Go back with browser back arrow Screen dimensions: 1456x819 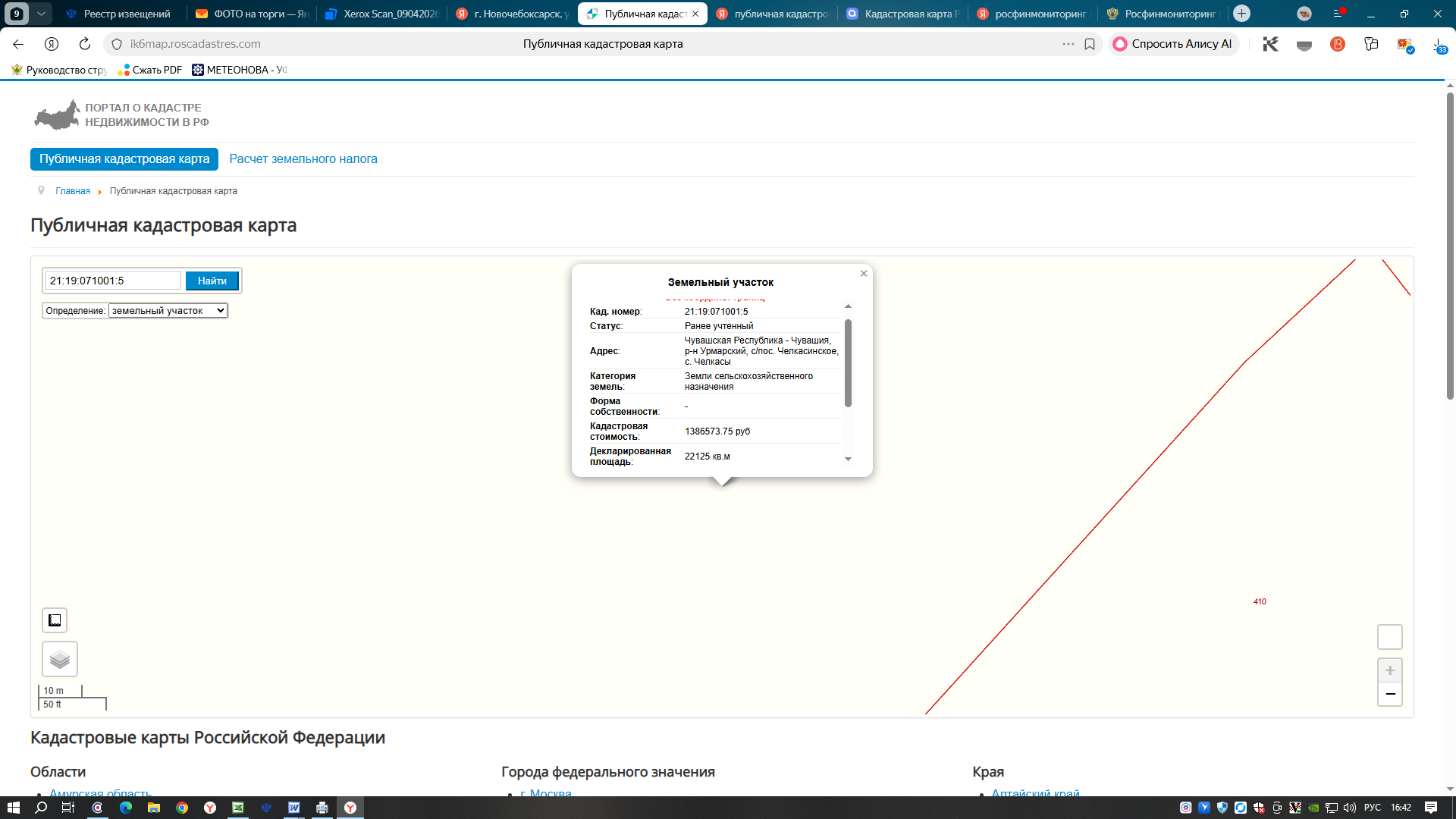pyautogui.click(x=18, y=44)
